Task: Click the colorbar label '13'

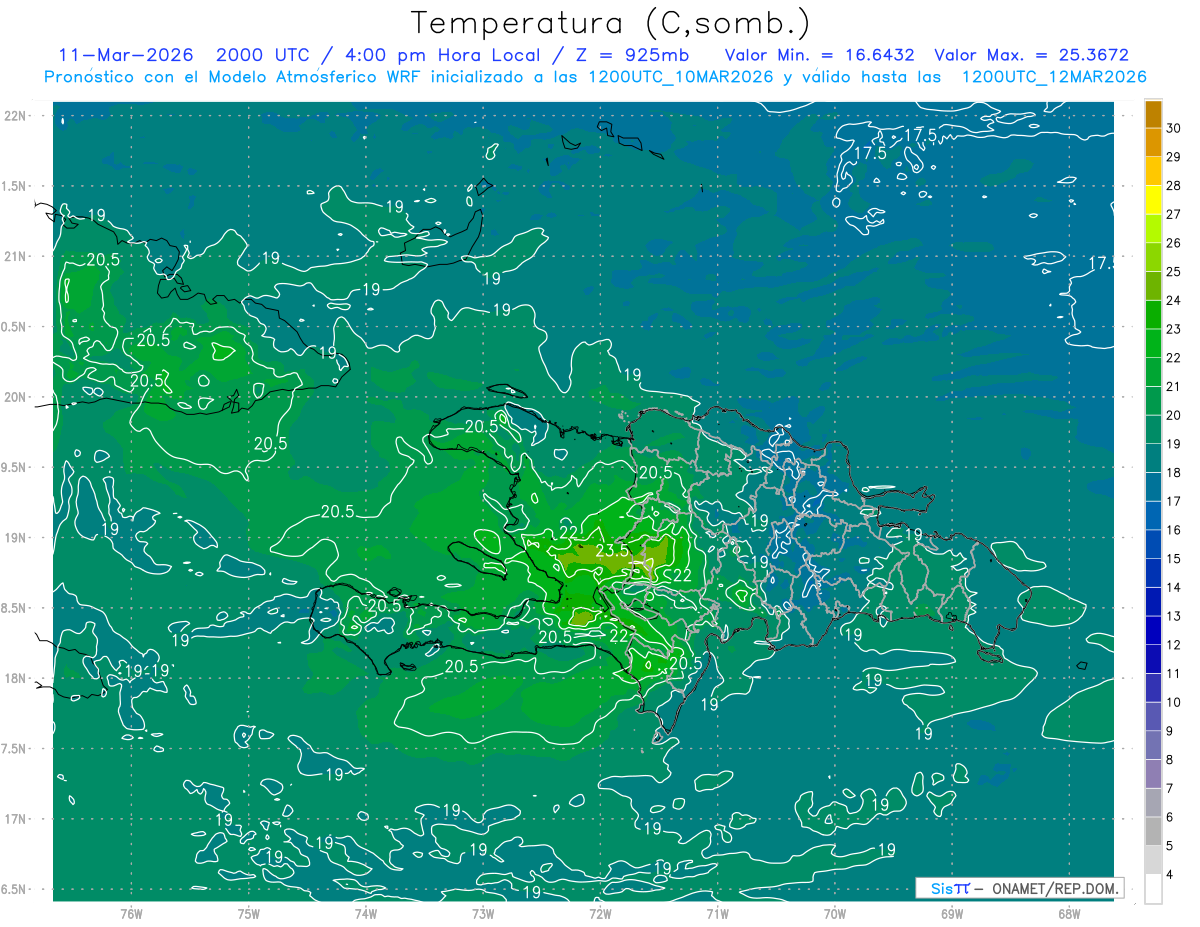Action: (1174, 616)
